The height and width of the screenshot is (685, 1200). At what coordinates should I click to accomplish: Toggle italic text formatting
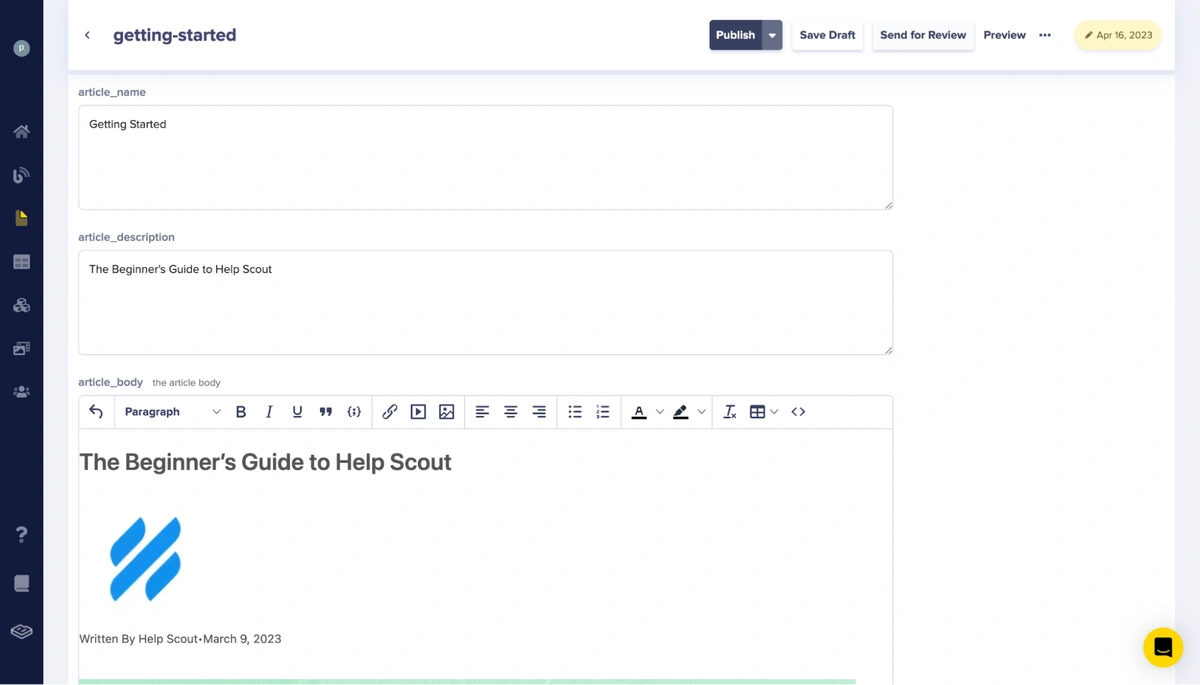tap(269, 412)
